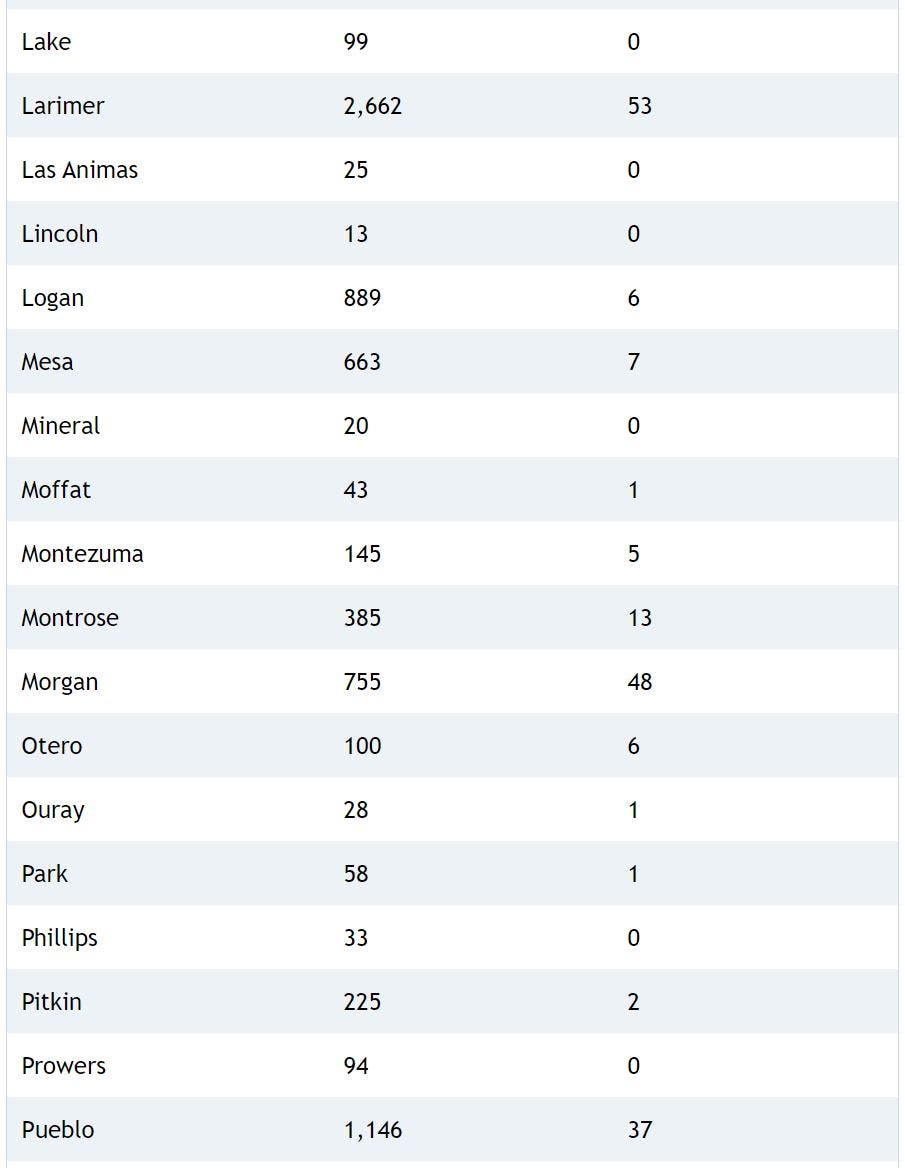Select the Lake county row label
This screenshot has height=1168, width=905.
point(46,42)
